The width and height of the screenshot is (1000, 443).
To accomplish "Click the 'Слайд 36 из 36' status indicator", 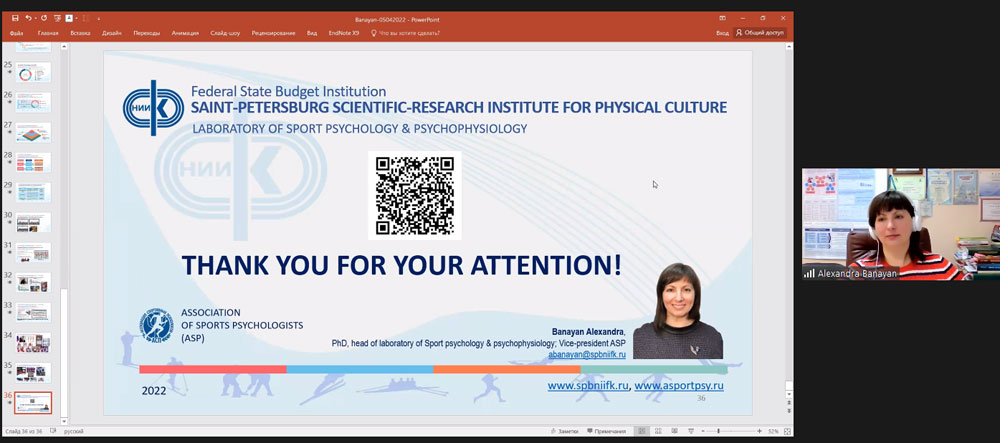I will pos(24,432).
